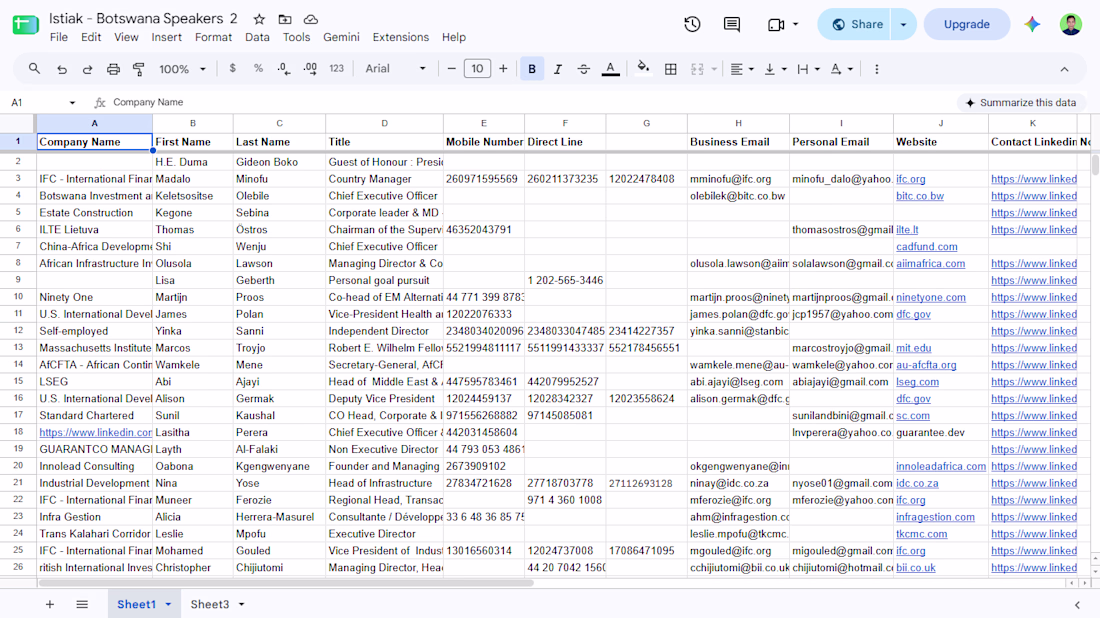Open the fill color picker

[x=643, y=69]
